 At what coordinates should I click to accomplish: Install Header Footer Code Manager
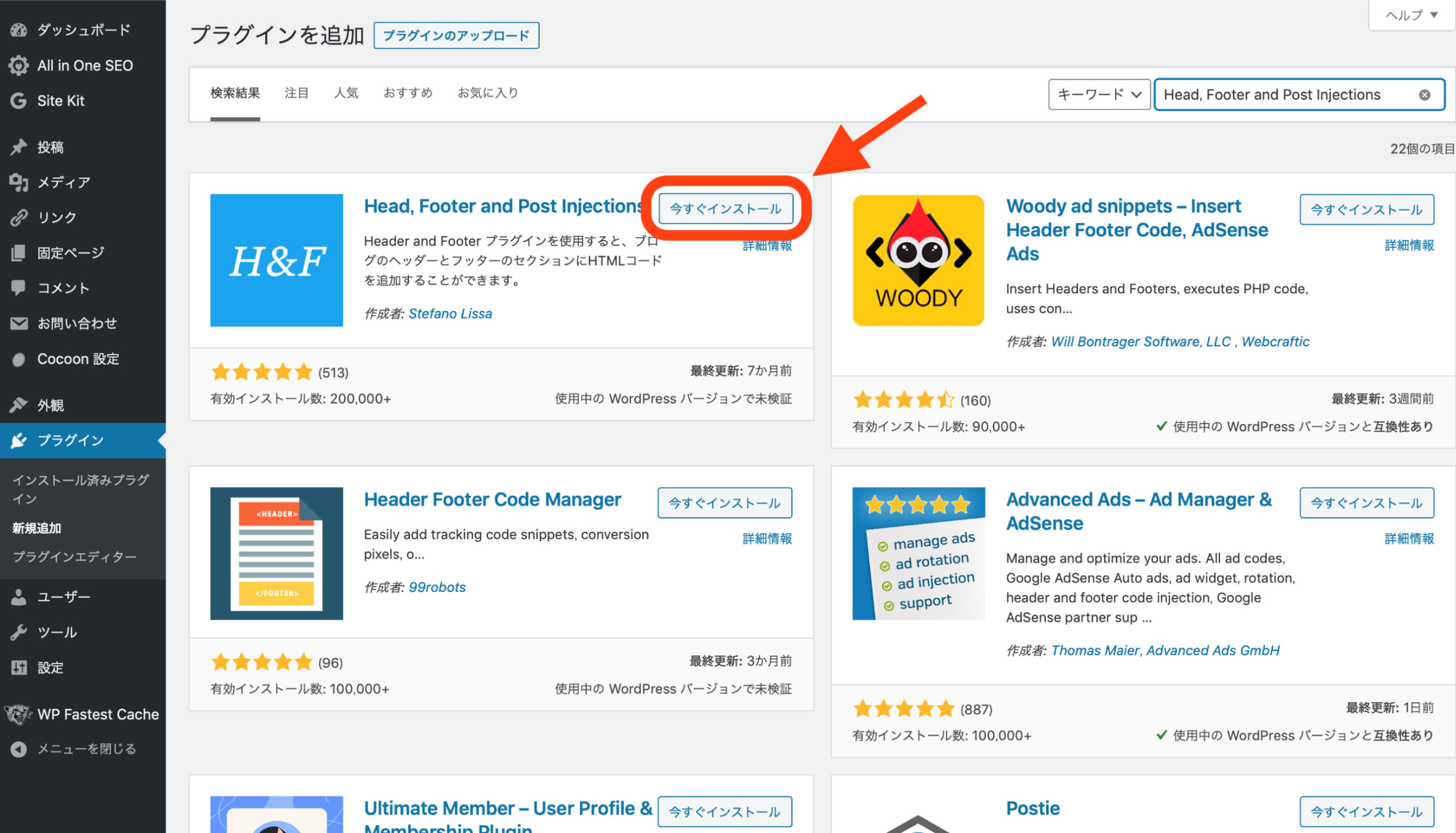(x=725, y=503)
